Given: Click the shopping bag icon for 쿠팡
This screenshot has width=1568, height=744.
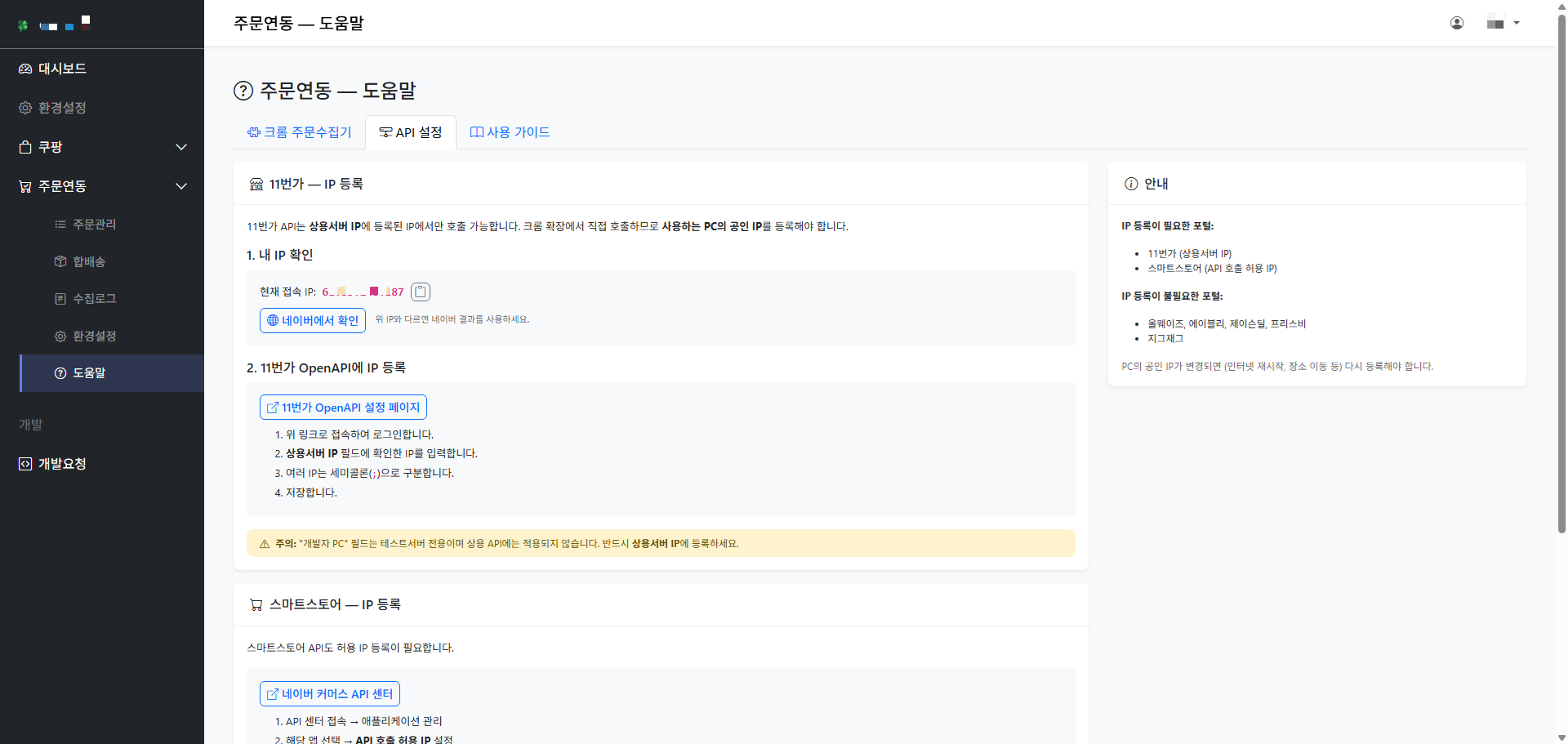Looking at the screenshot, I should [x=25, y=147].
